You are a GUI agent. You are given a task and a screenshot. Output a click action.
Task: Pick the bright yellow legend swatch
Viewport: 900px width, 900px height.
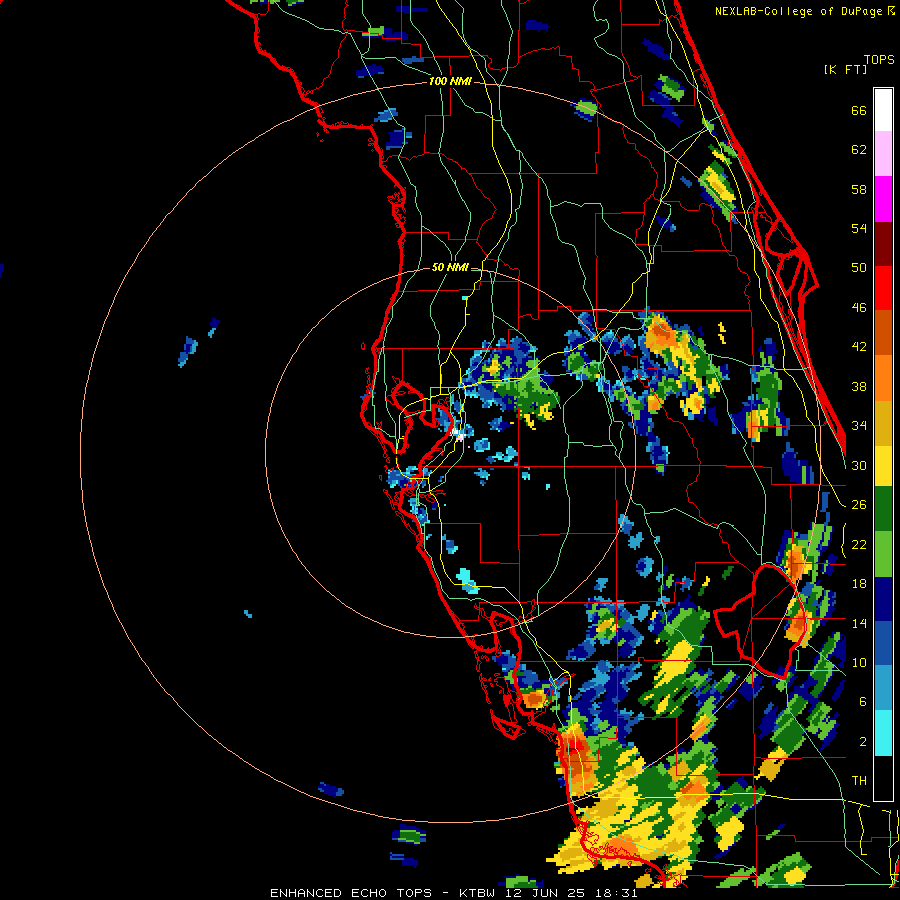pos(883,466)
